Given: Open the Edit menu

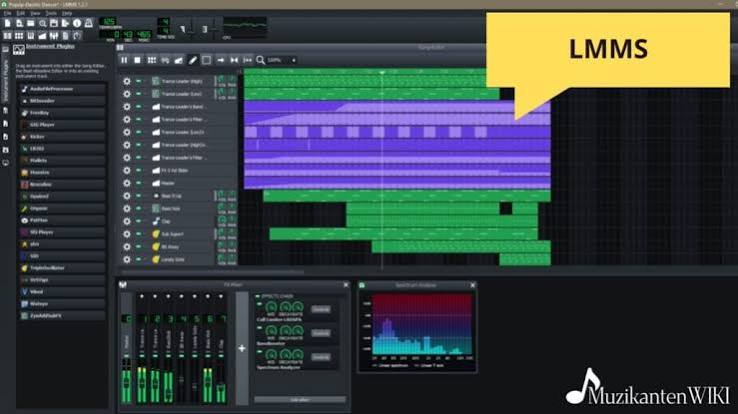Looking at the screenshot, I should point(21,13).
